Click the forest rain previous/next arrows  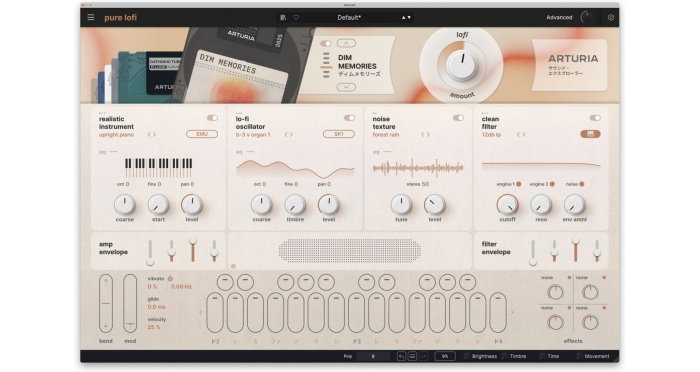coord(425,134)
